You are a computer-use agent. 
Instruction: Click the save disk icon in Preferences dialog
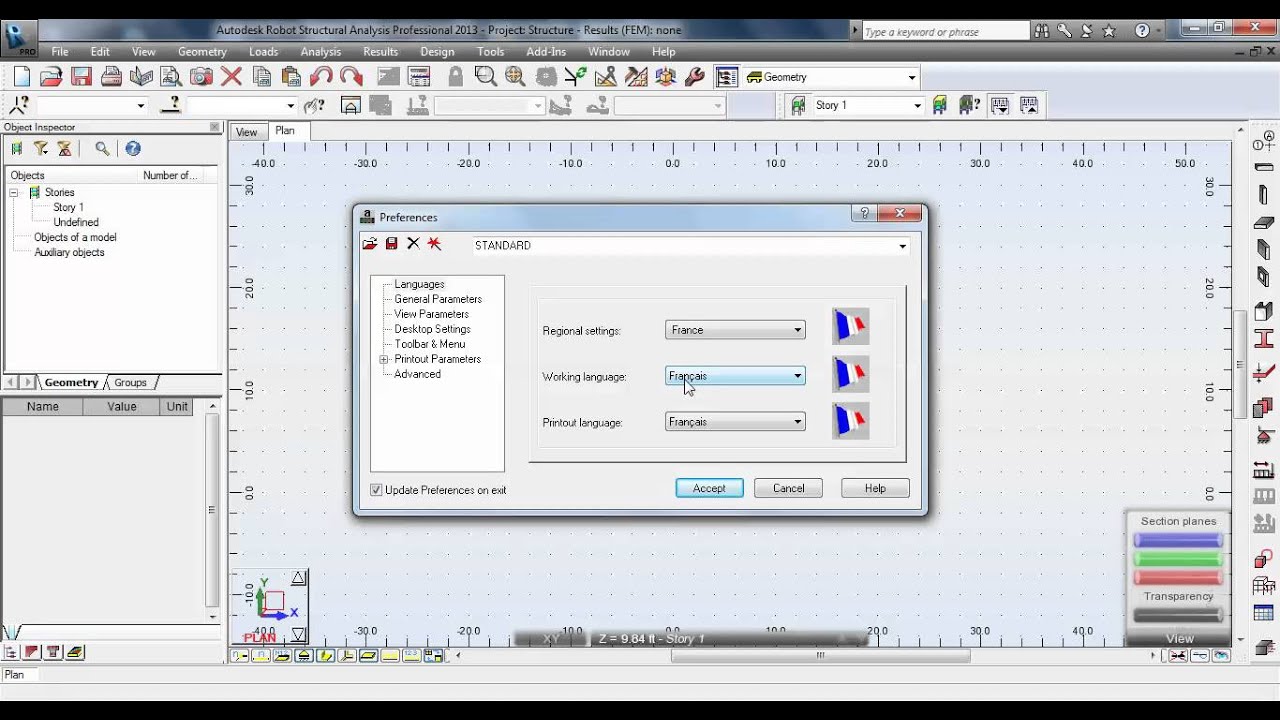tap(392, 244)
